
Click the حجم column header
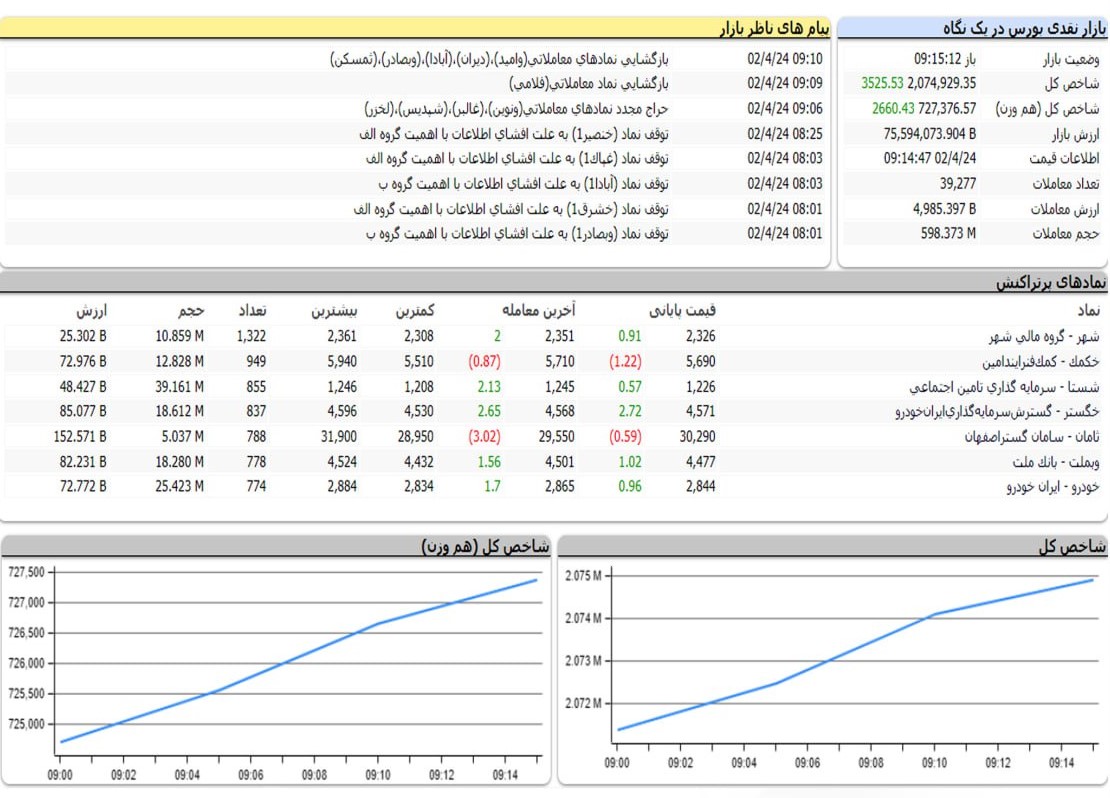pos(191,310)
